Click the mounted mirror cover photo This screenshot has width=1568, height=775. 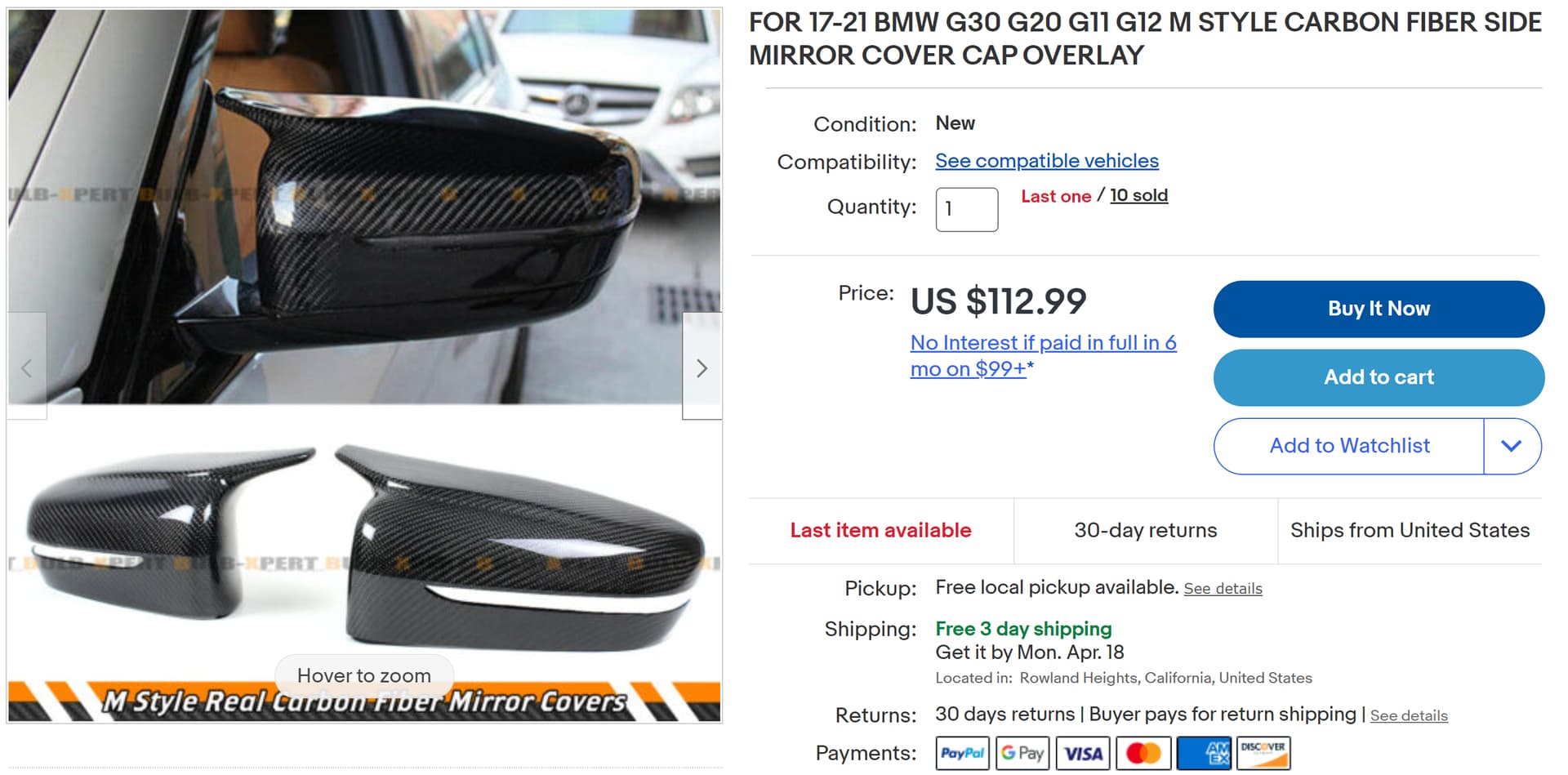click(x=364, y=206)
